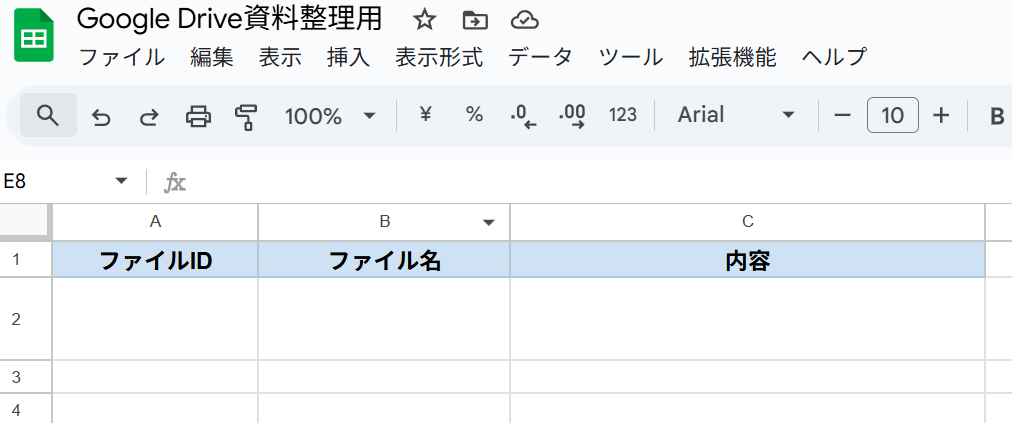1012x423 pixels.
Task: Select empty cell A2
Action: [x=155, y=319]
